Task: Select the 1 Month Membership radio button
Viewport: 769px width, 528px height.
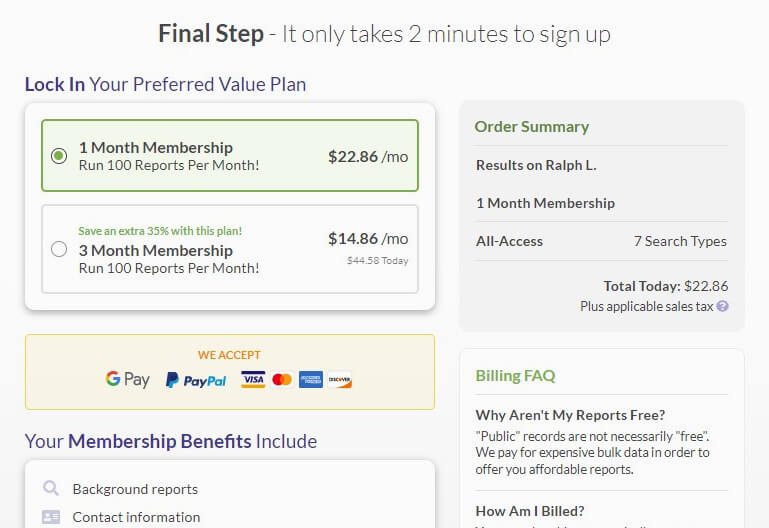Action: click(59, 156)
